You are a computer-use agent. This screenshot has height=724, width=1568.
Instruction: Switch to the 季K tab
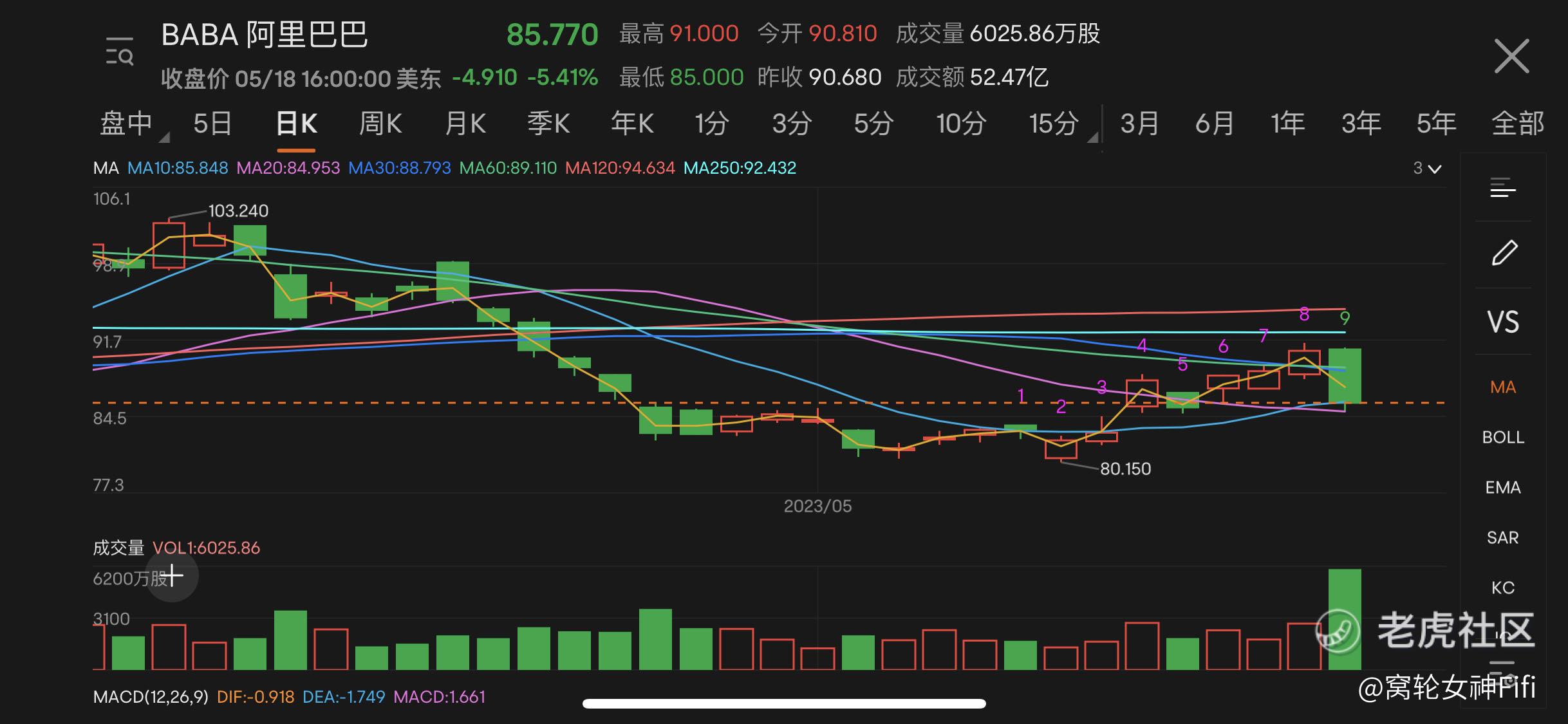(x=548, y=123)
